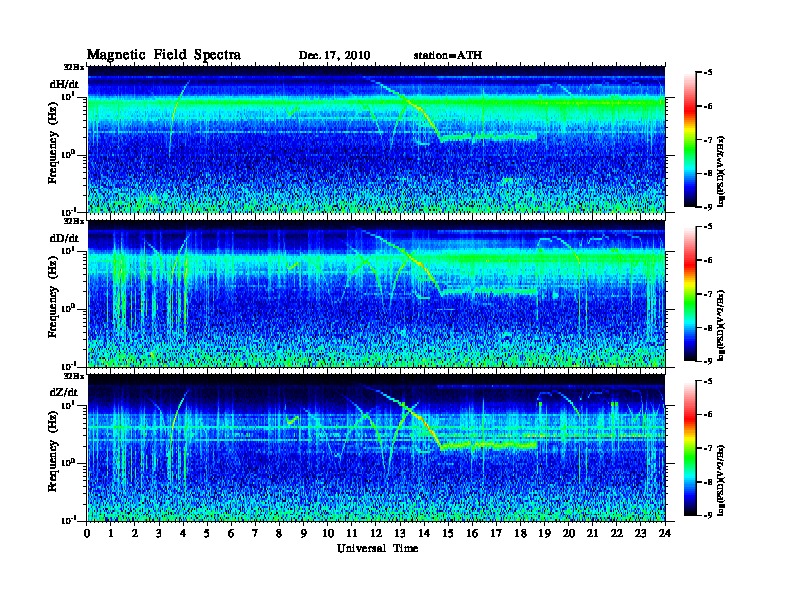Click inside the dH/dt spectrogram plot
This screenshot has height=612, width=792.
tap(376, 139)
